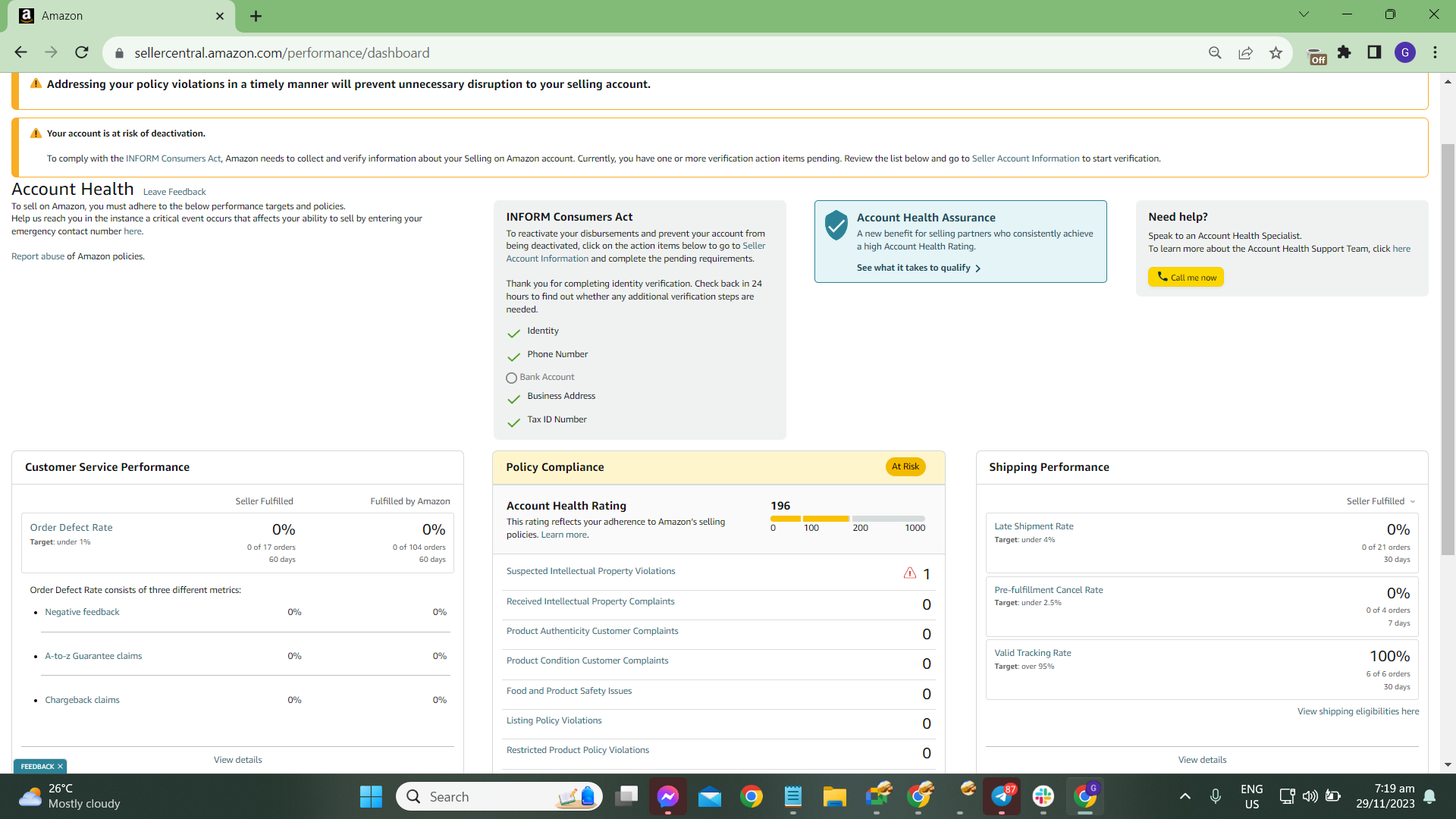Click Leave Feedback next to Account Health
This screenshot has height=819, width=1456.
tap(174, 192)
